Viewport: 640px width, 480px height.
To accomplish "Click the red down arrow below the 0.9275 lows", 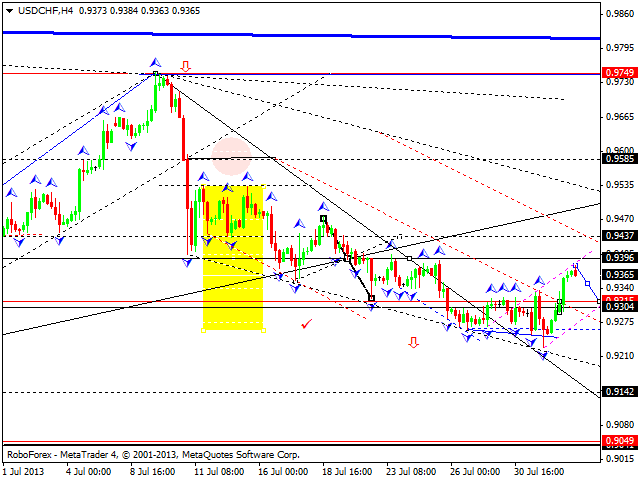I will click(x=413, y=343).
